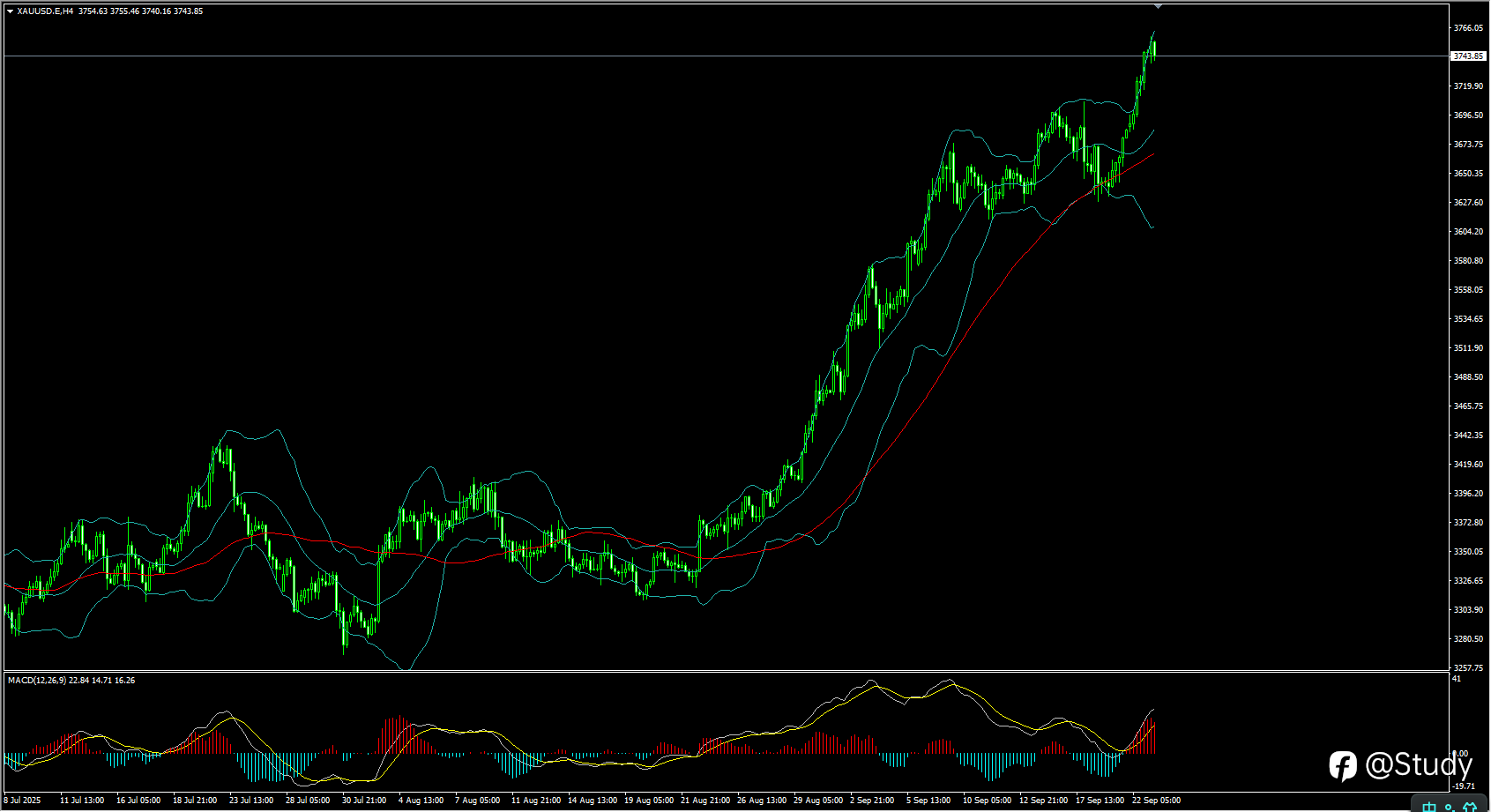Image resolution: width=1491 pixels, height=812 pixels.
Task: Click the 3719.90 price scale label
Action: pyautogui.click(x=1468, y=86)
